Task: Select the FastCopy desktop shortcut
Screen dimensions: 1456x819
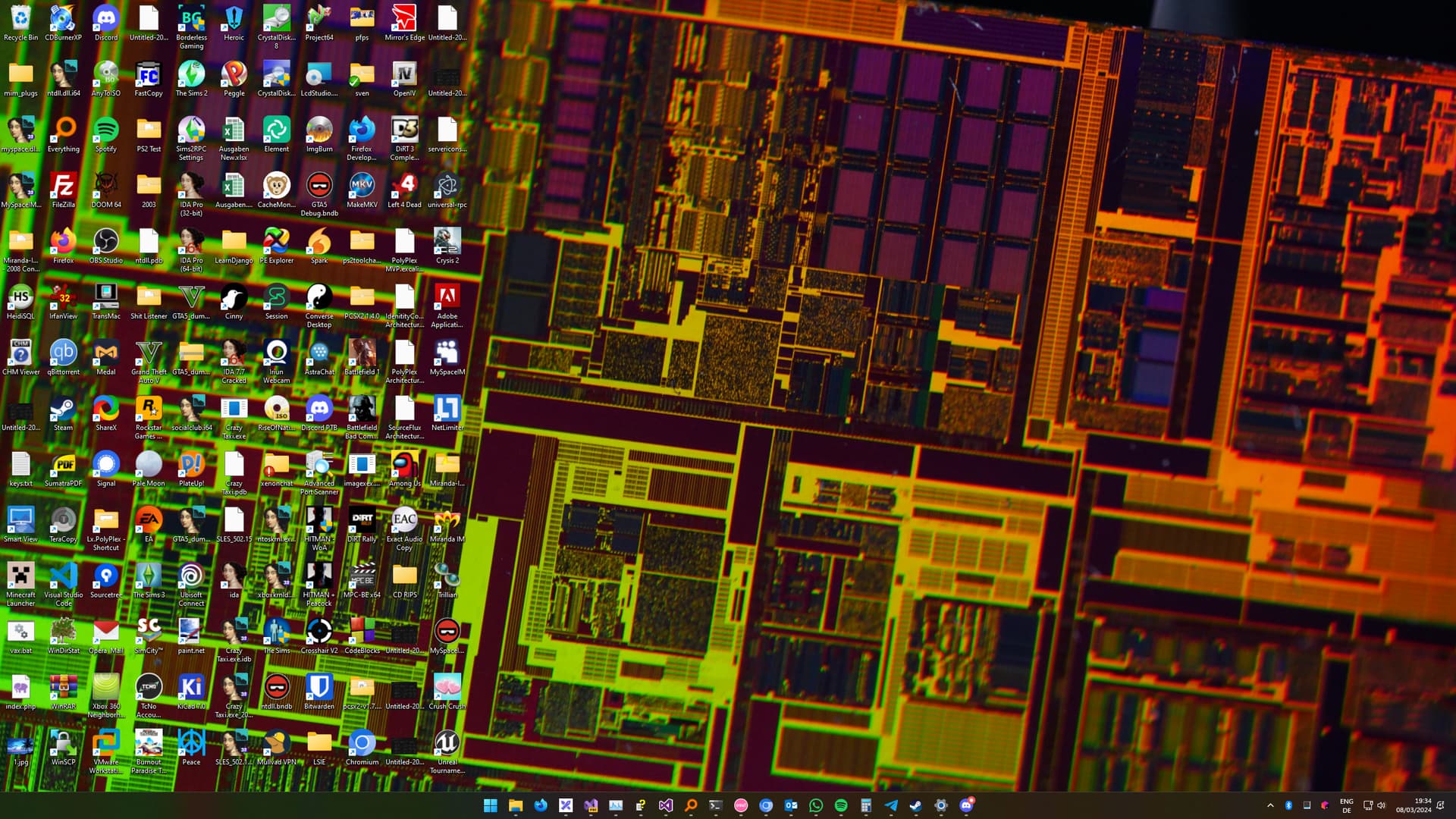Action: (x=149, y=79)
